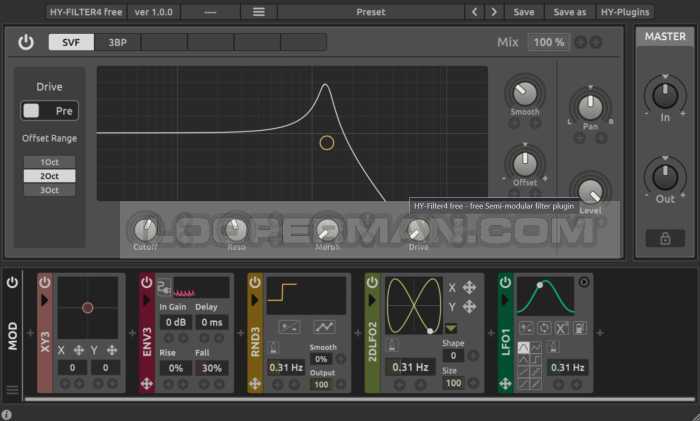The height and width of the screenshot is (421, 700).
Task: Click the HY-Plugins button
Action: 625,12
